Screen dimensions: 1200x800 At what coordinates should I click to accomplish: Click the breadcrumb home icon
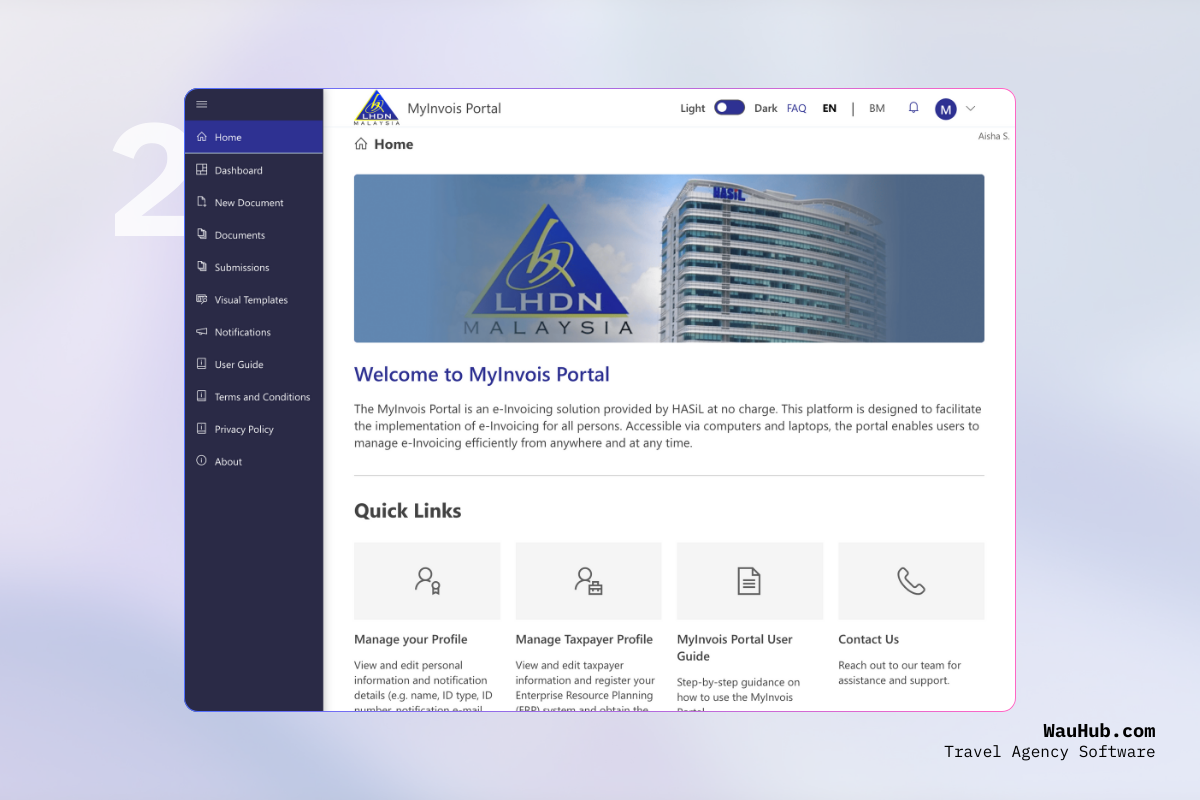click(x=361, y=144)
